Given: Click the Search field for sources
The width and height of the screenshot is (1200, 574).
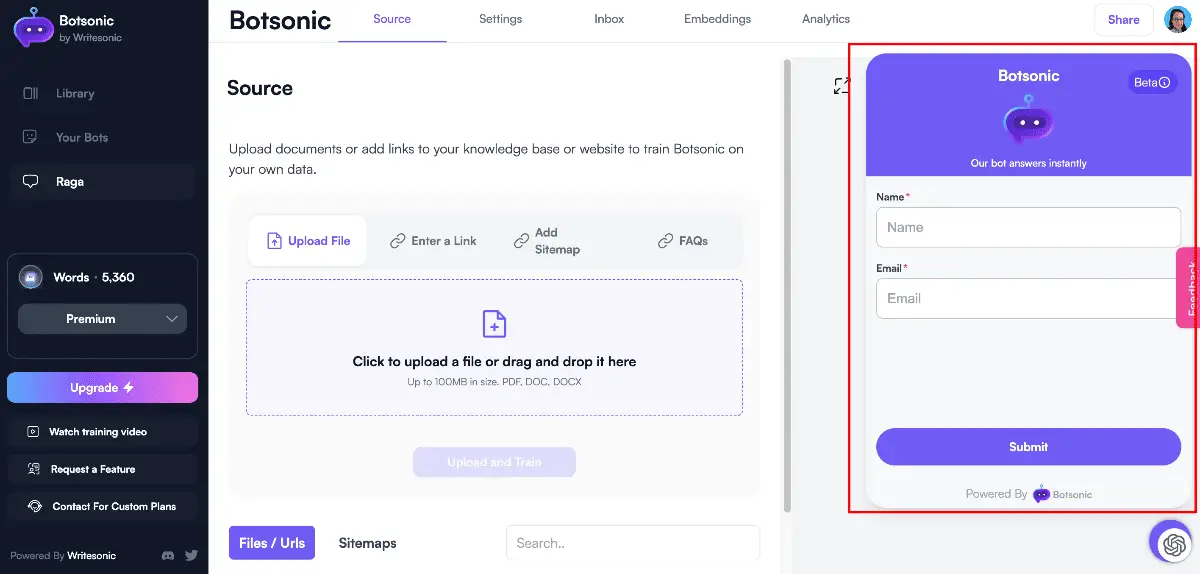Looking at the screenshot, I should pos(633,543).
